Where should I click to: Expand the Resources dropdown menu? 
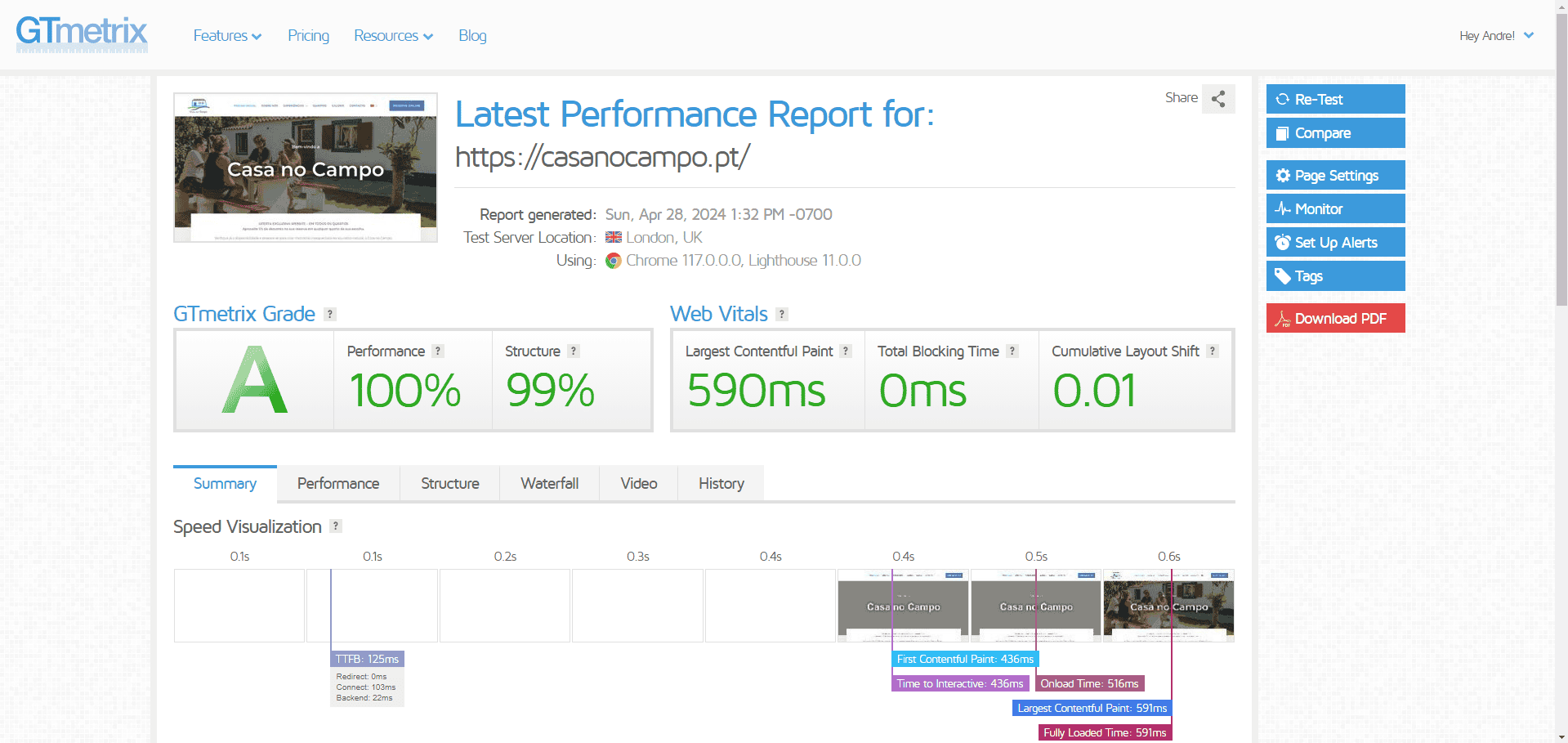tap(393, 36)
